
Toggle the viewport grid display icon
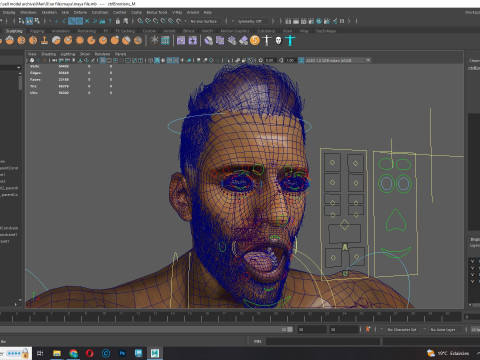pos(103,60)
